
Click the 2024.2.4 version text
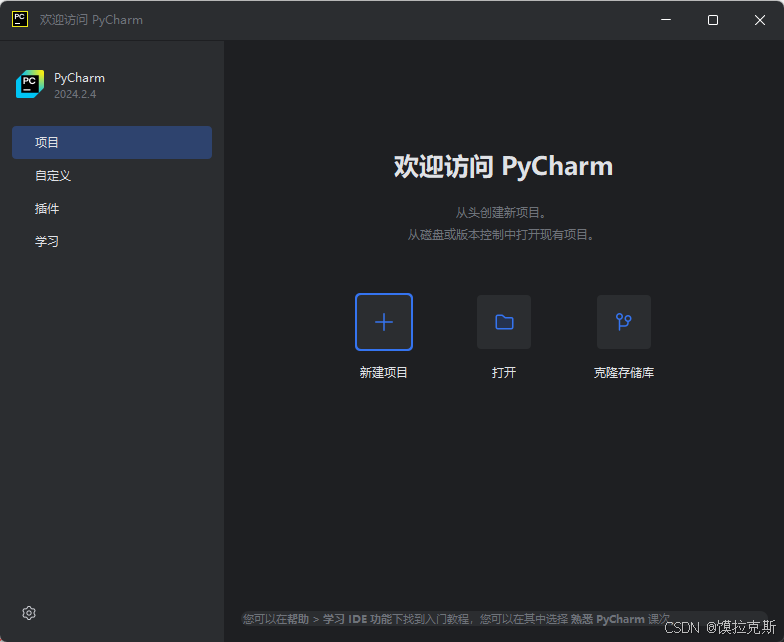point(75,94)
